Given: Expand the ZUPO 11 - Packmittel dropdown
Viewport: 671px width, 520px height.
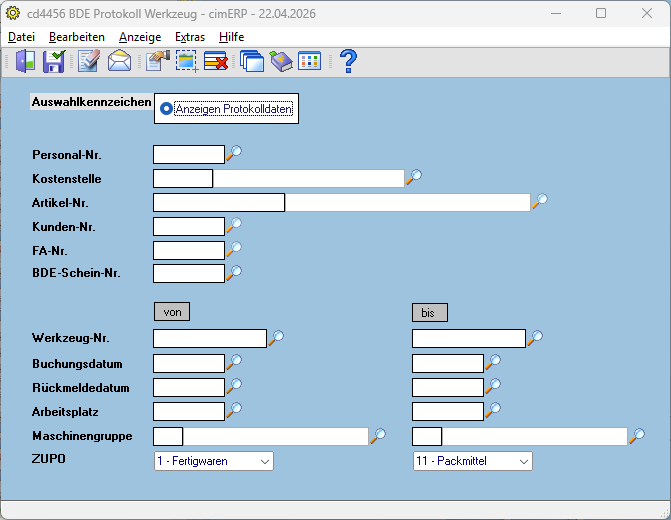Looking at the screenshot, I should click(x=472, y=461).
